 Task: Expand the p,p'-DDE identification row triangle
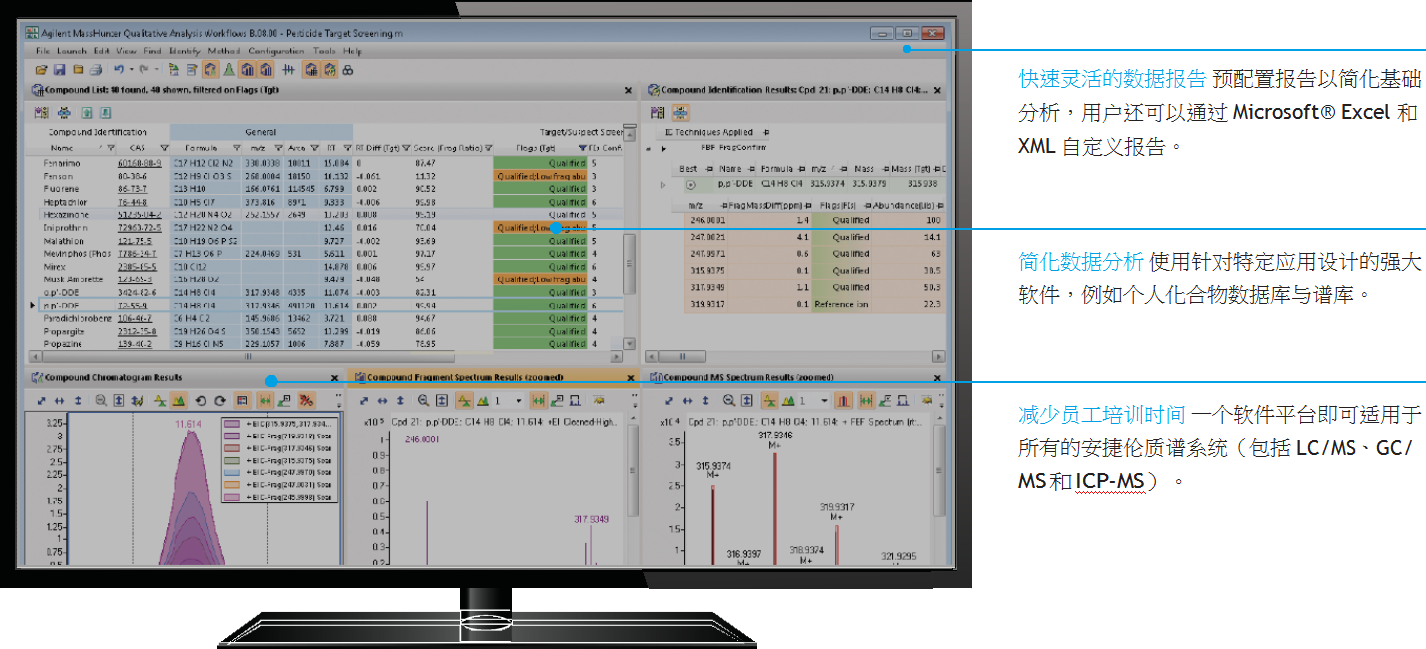pos(663,185)
